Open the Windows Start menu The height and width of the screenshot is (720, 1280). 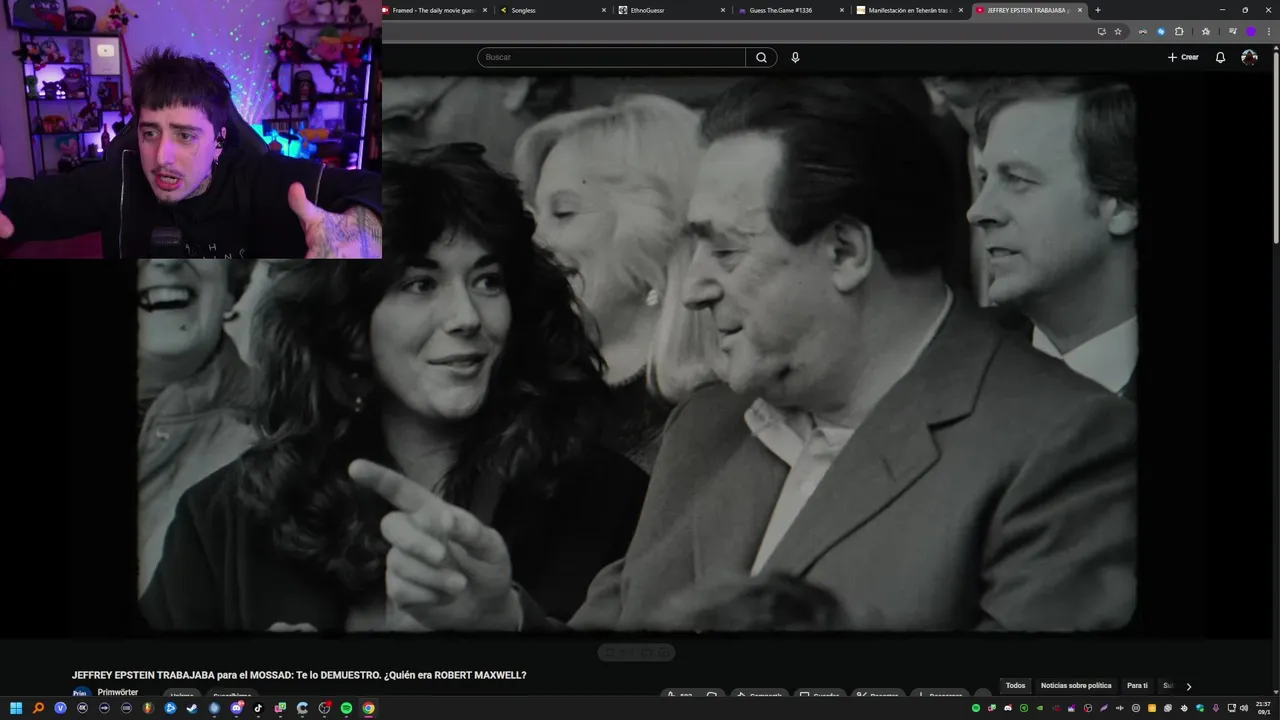[16, 708]
